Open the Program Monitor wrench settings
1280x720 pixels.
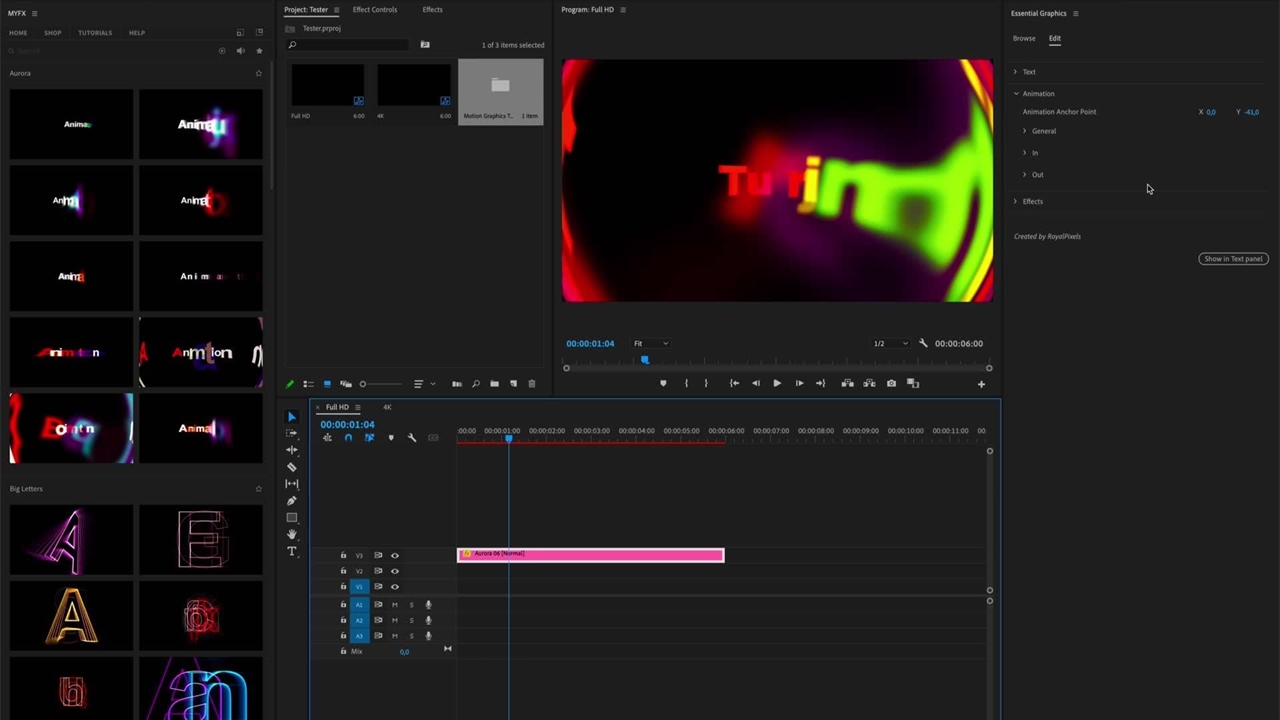tap(923, 343)
